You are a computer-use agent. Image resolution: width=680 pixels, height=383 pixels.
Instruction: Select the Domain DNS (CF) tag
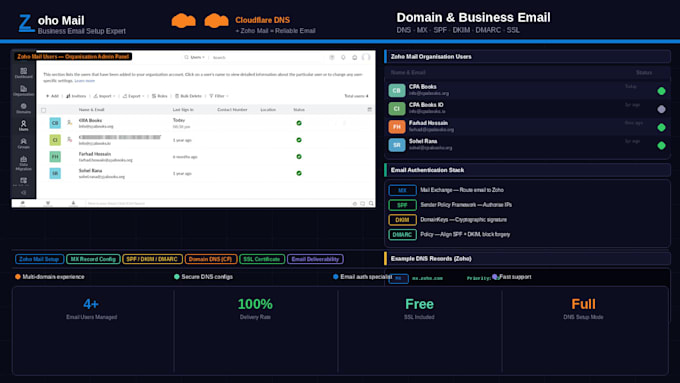tap(211, 259)
